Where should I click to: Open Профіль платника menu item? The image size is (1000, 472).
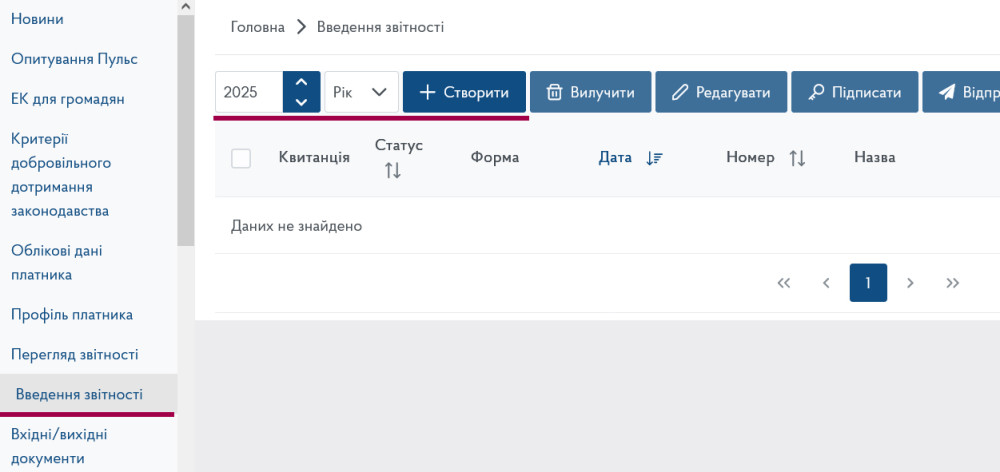tap(72, 315)
